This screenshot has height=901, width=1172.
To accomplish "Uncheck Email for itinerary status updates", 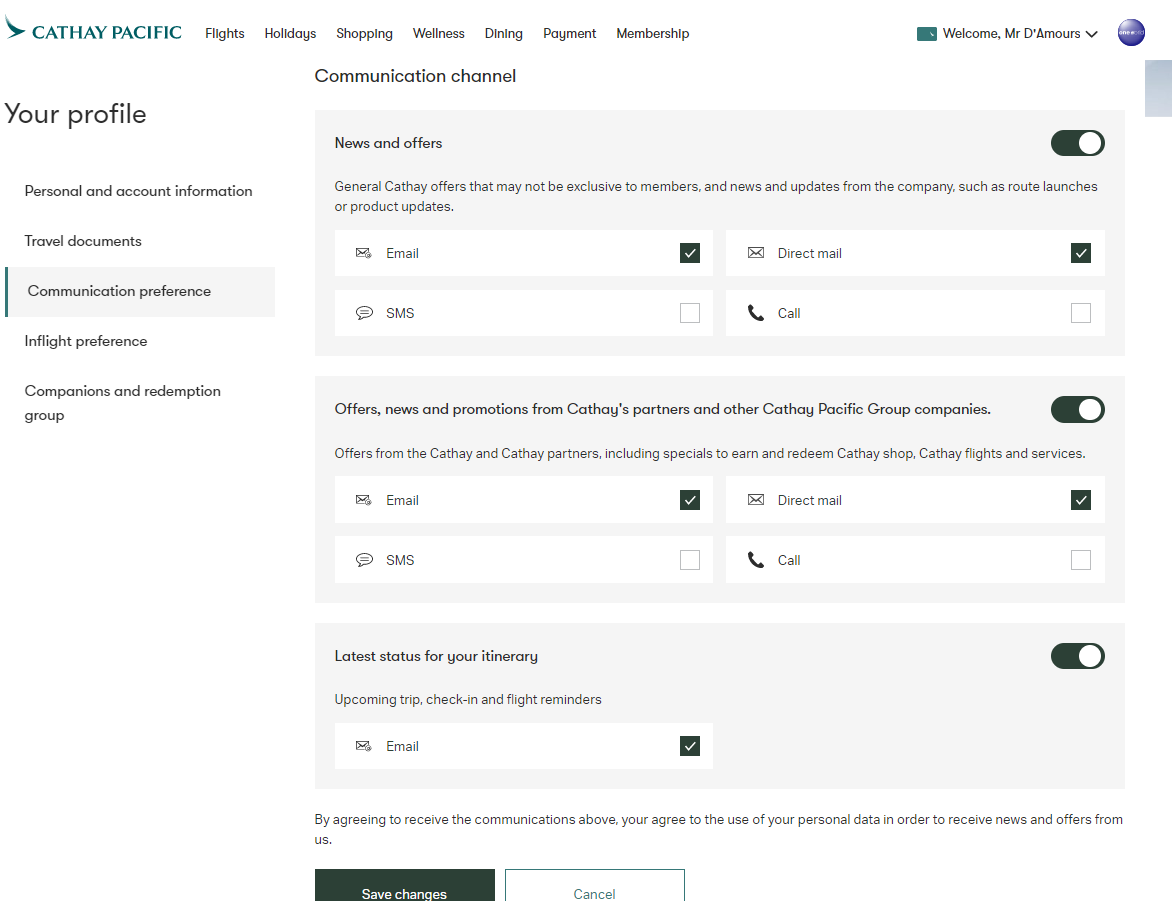I will (x=690, y=745).
